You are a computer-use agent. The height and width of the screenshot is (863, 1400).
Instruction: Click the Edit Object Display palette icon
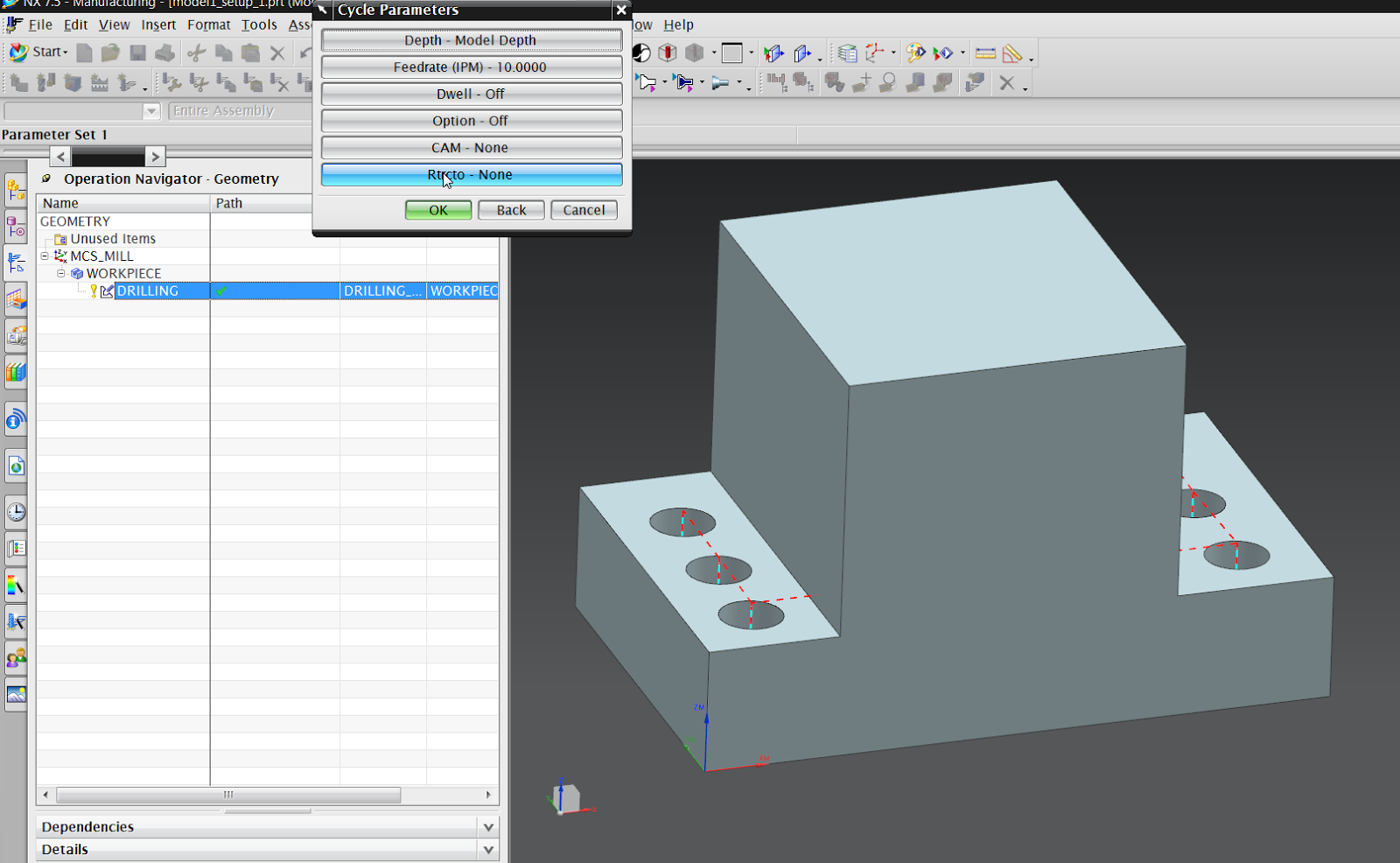915,53
